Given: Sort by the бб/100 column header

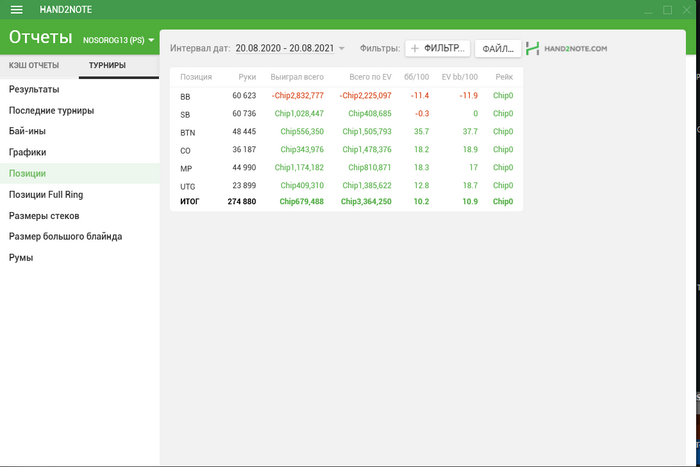Looking at the screenshot, I should pos(417,77).
